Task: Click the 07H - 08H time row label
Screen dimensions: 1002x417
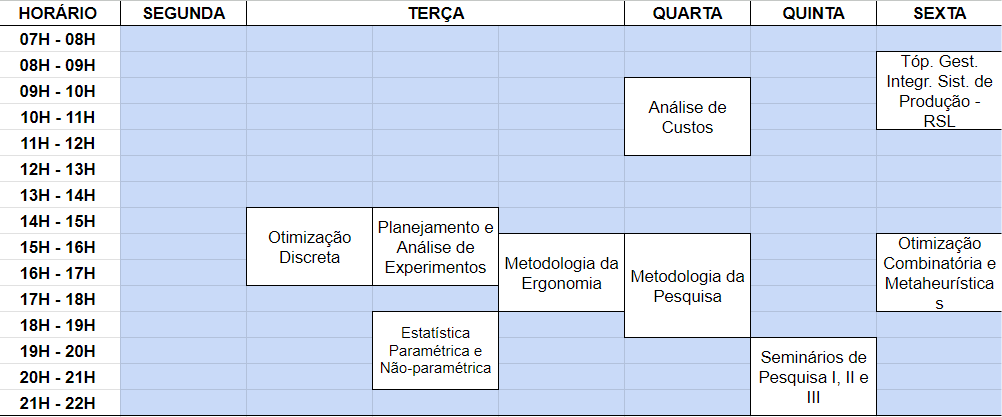Action: (58, 39)
